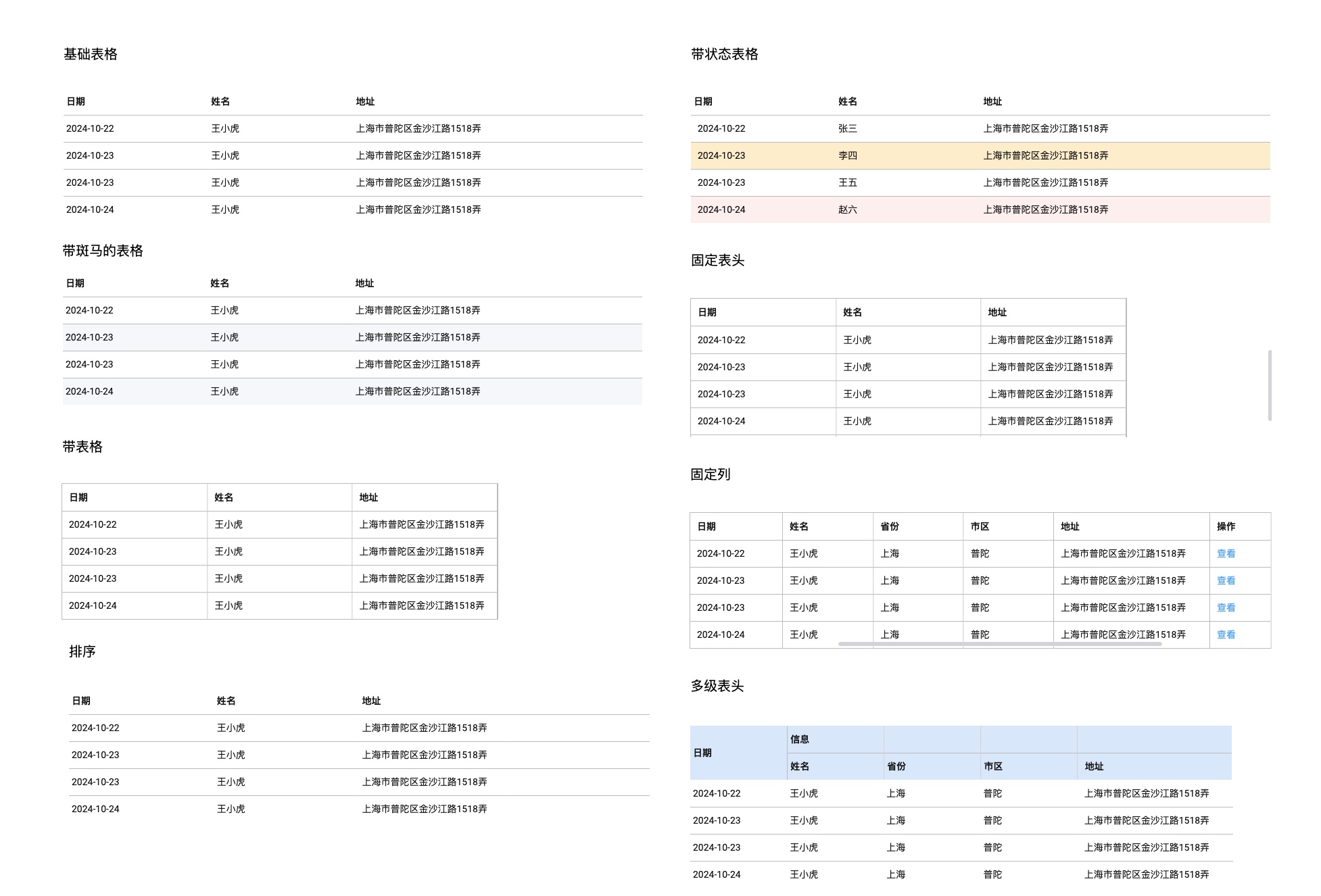
Task: Click 固定列 section heading
Action: pos(711,474)
